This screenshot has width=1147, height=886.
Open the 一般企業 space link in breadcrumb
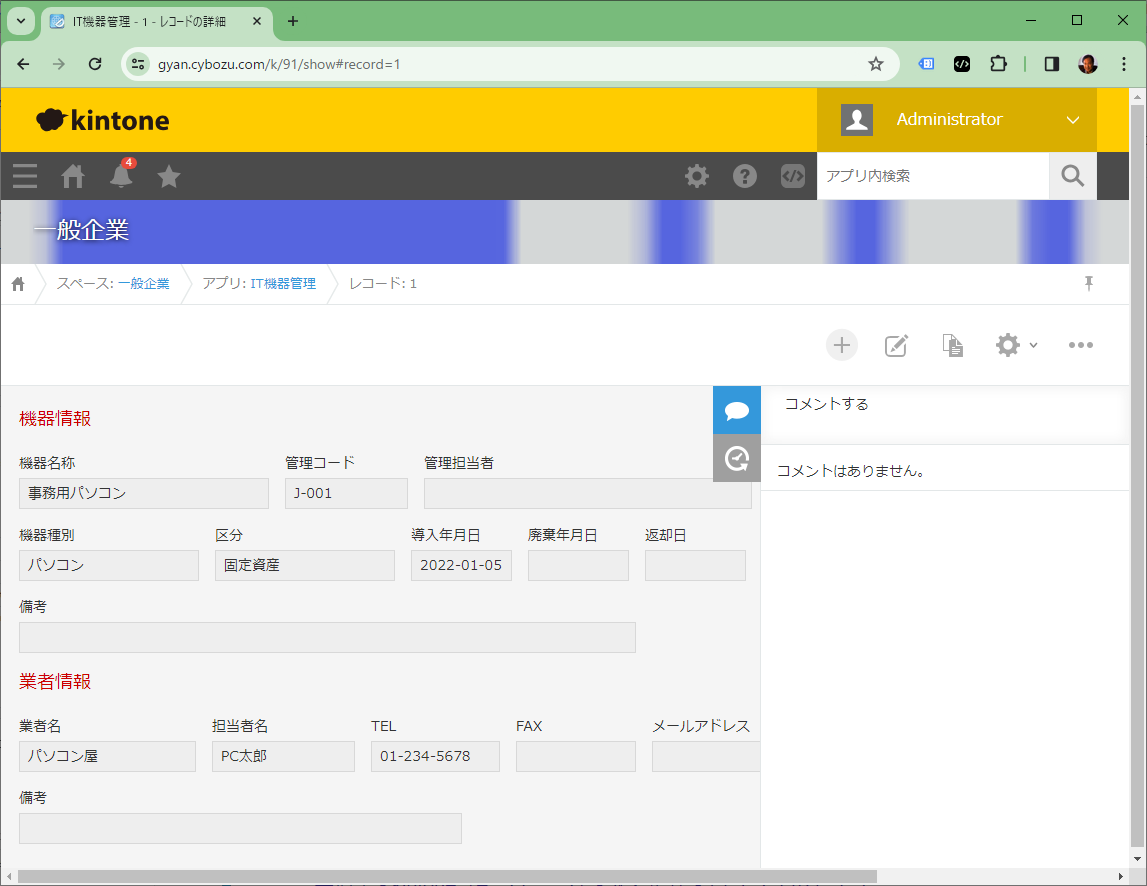143,284
